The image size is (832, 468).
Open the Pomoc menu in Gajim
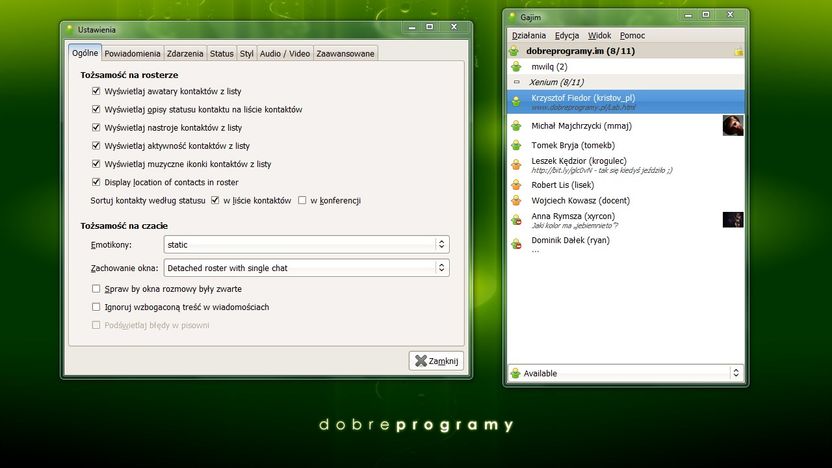(632, 36)
